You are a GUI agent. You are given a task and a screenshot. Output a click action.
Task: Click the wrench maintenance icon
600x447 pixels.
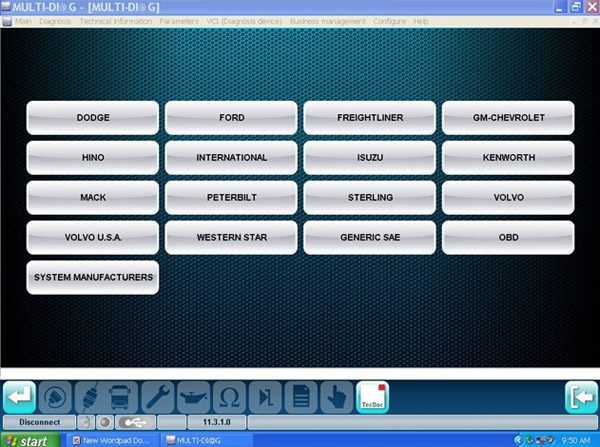pyautogui.click(x=158, y=397)
